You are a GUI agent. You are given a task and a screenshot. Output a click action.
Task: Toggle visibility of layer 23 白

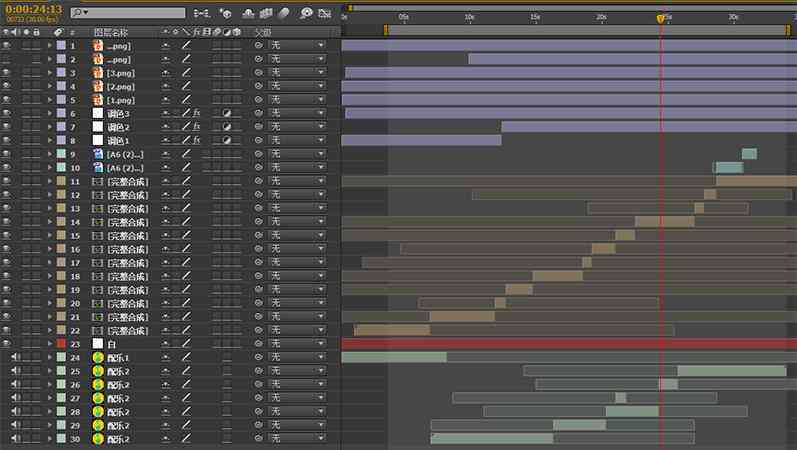pyautogui.click(x=6, y=343)
